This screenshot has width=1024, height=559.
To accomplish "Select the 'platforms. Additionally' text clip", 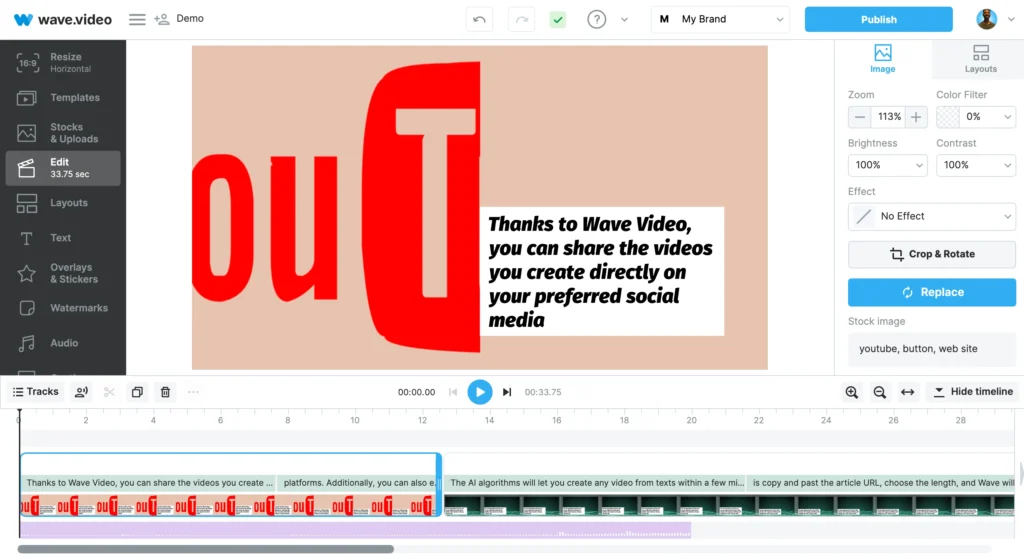I will (x=358, y=483).
